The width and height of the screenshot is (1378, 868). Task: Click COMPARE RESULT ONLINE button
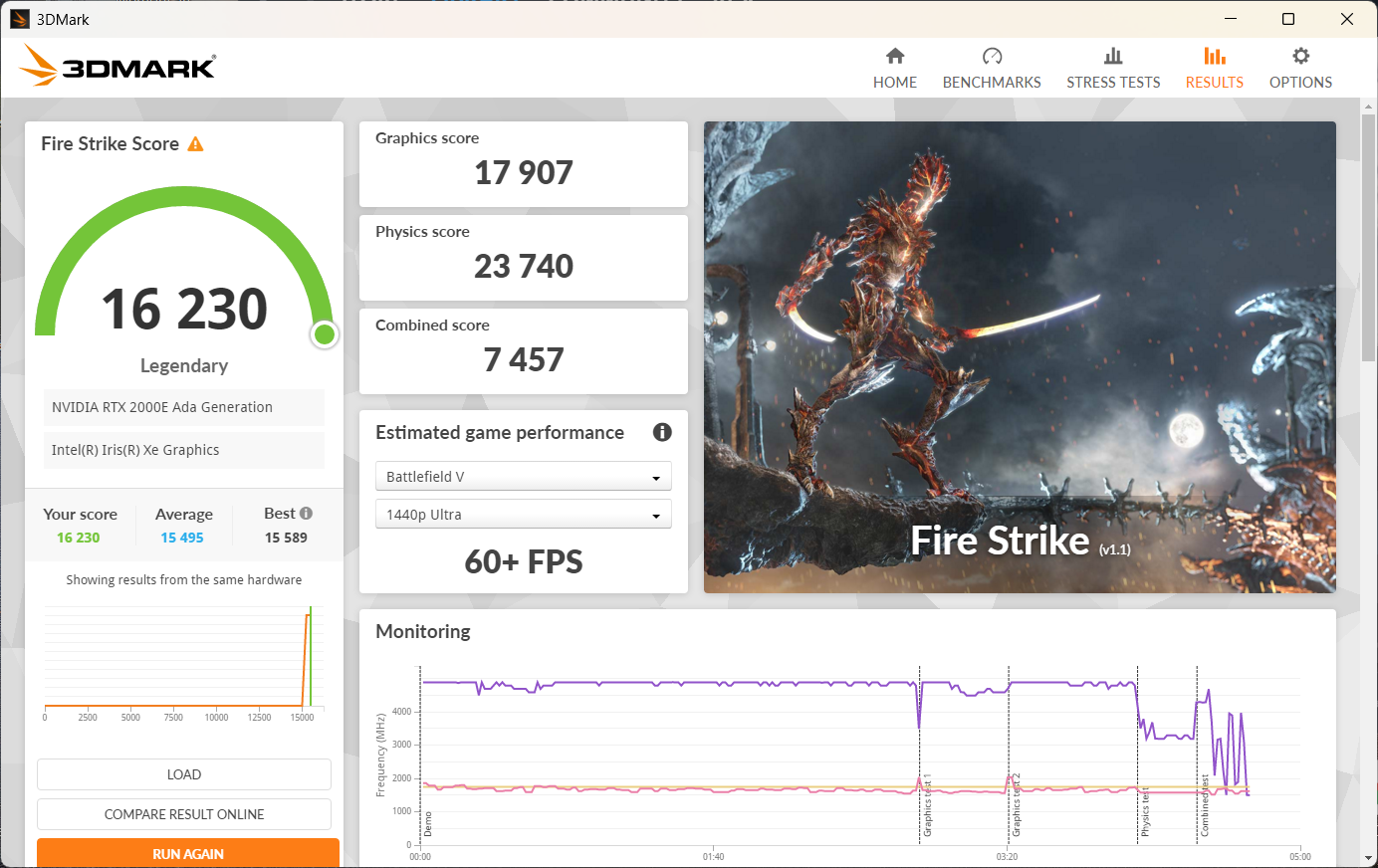pos(184,814)
